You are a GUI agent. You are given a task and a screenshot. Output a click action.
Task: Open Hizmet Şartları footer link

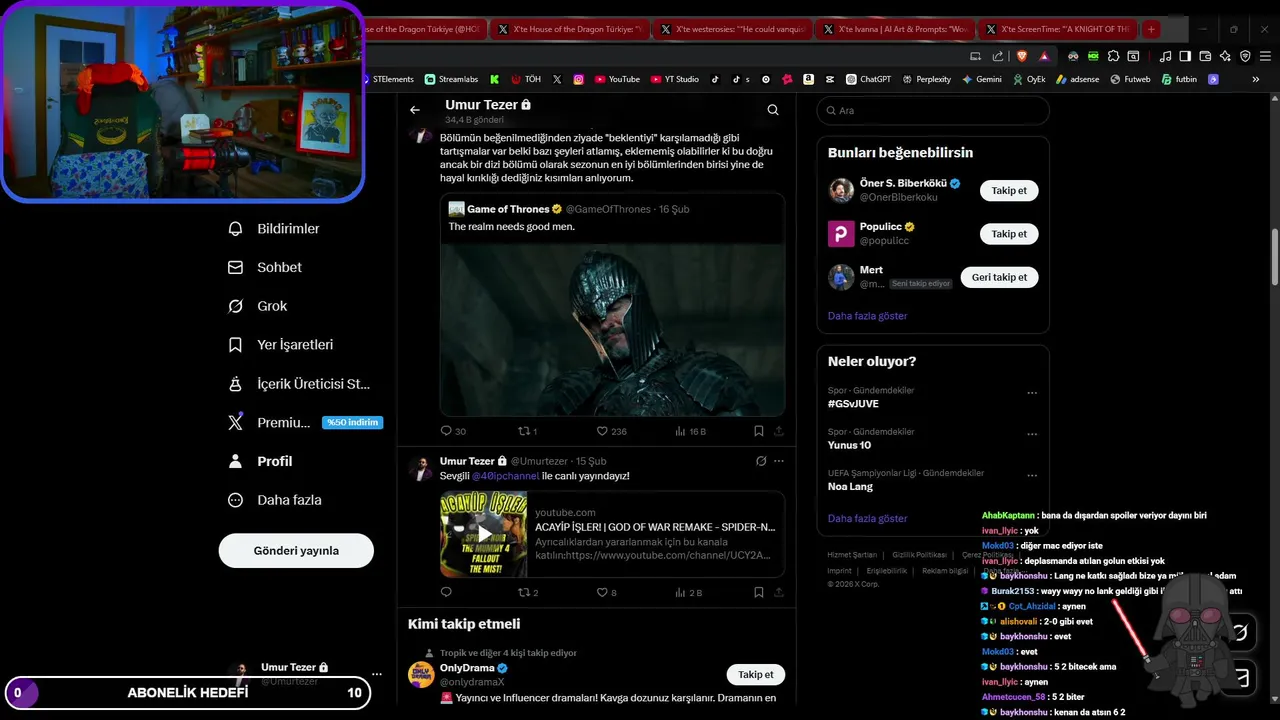[x=852, y=555]
